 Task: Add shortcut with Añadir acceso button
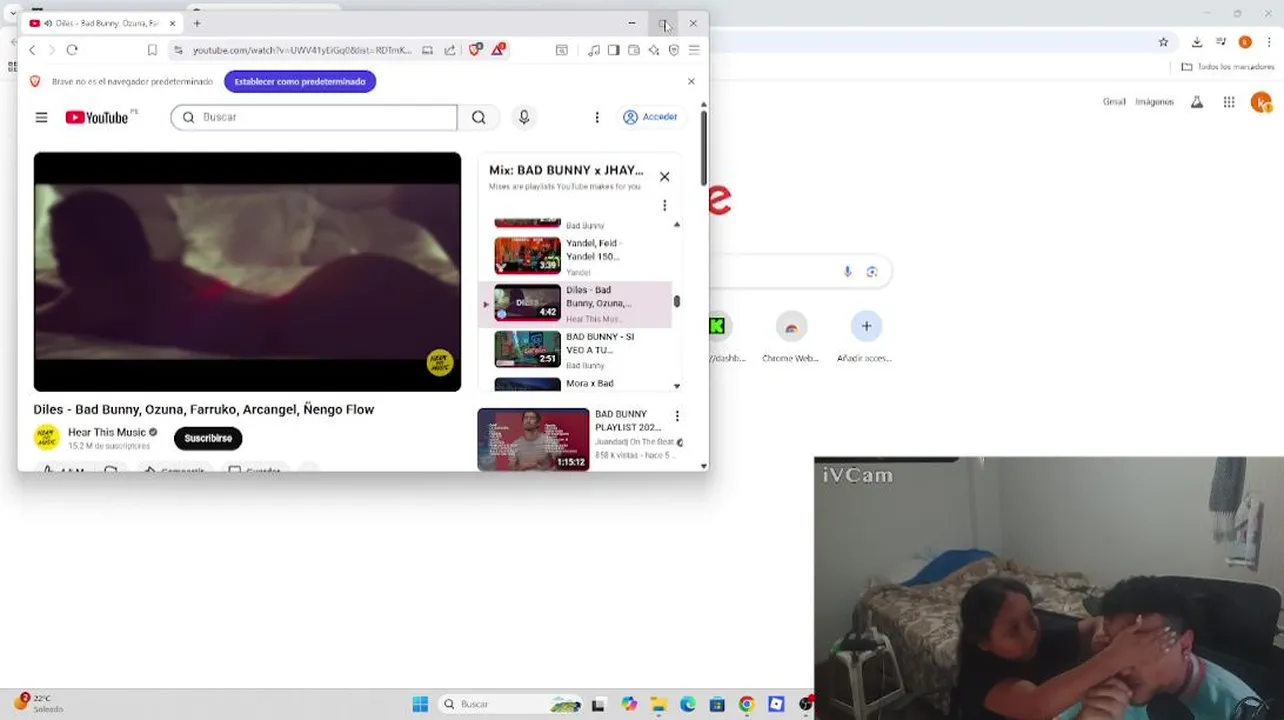866,338
